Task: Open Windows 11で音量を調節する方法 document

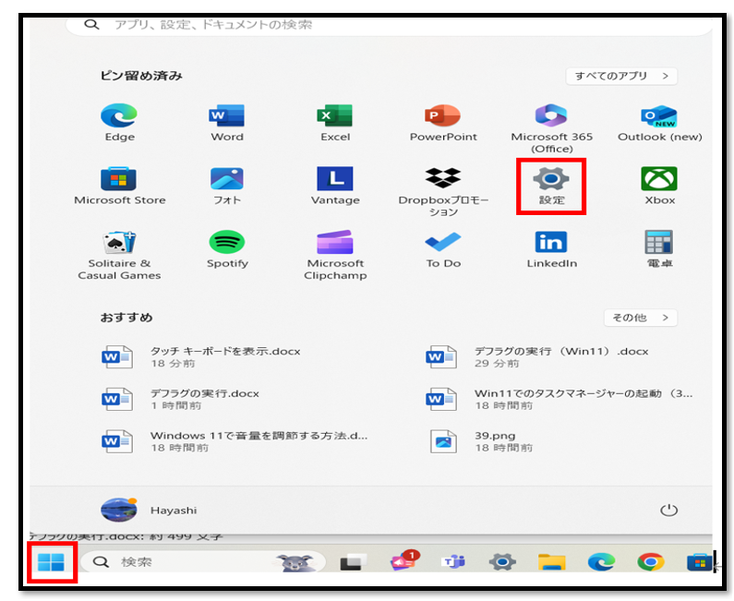Action: click(x=235, y=441)
